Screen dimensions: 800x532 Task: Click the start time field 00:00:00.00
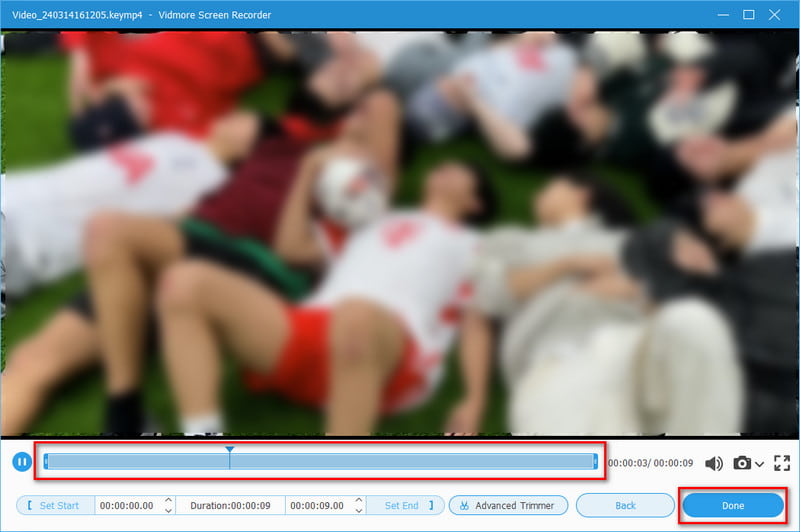pos(127,505)
